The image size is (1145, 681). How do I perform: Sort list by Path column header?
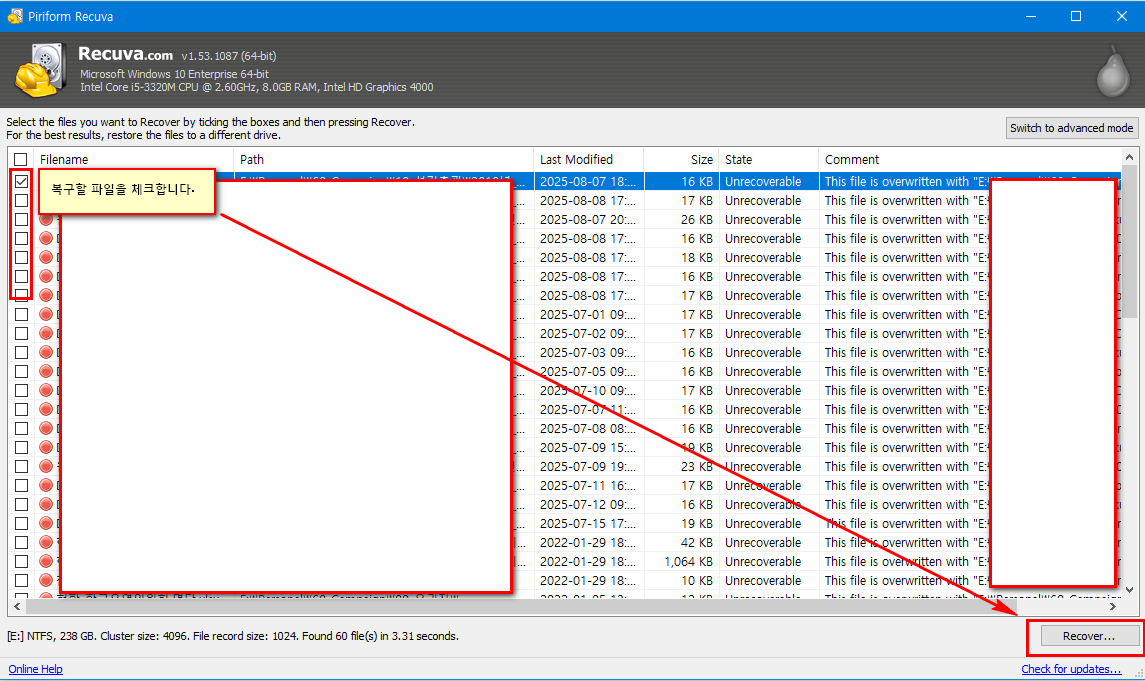point(383,159)
